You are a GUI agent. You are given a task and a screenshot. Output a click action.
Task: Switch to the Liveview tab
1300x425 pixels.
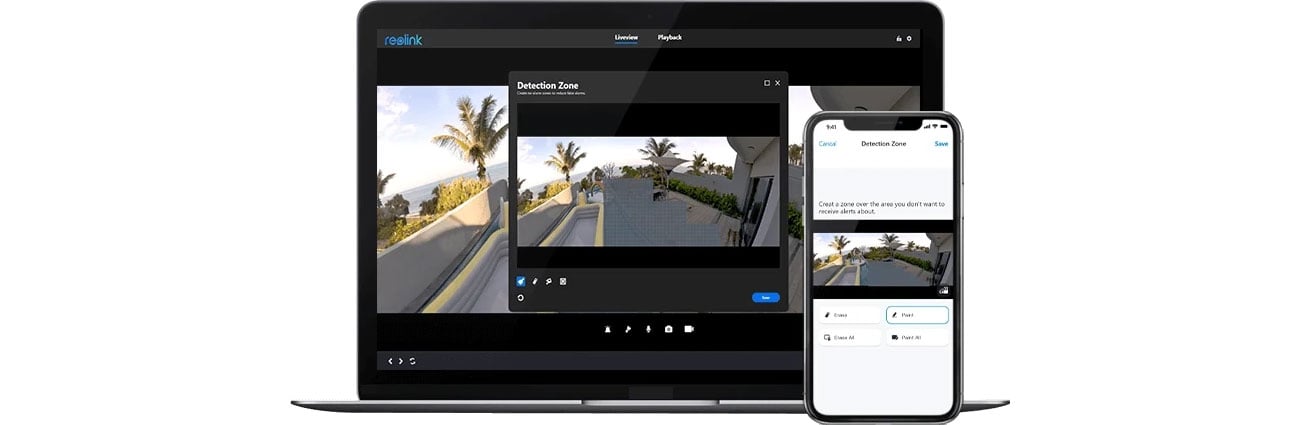[x=626, y=38]
